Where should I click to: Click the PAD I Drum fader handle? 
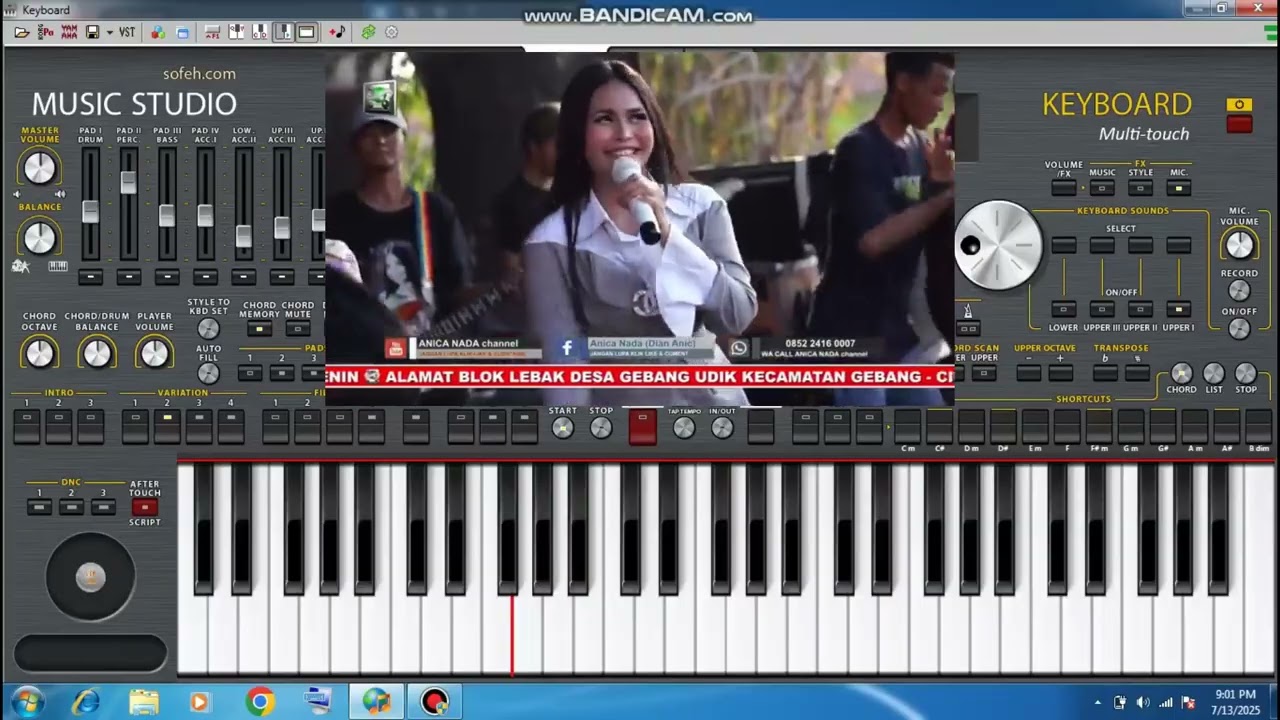tap(90, 211)
